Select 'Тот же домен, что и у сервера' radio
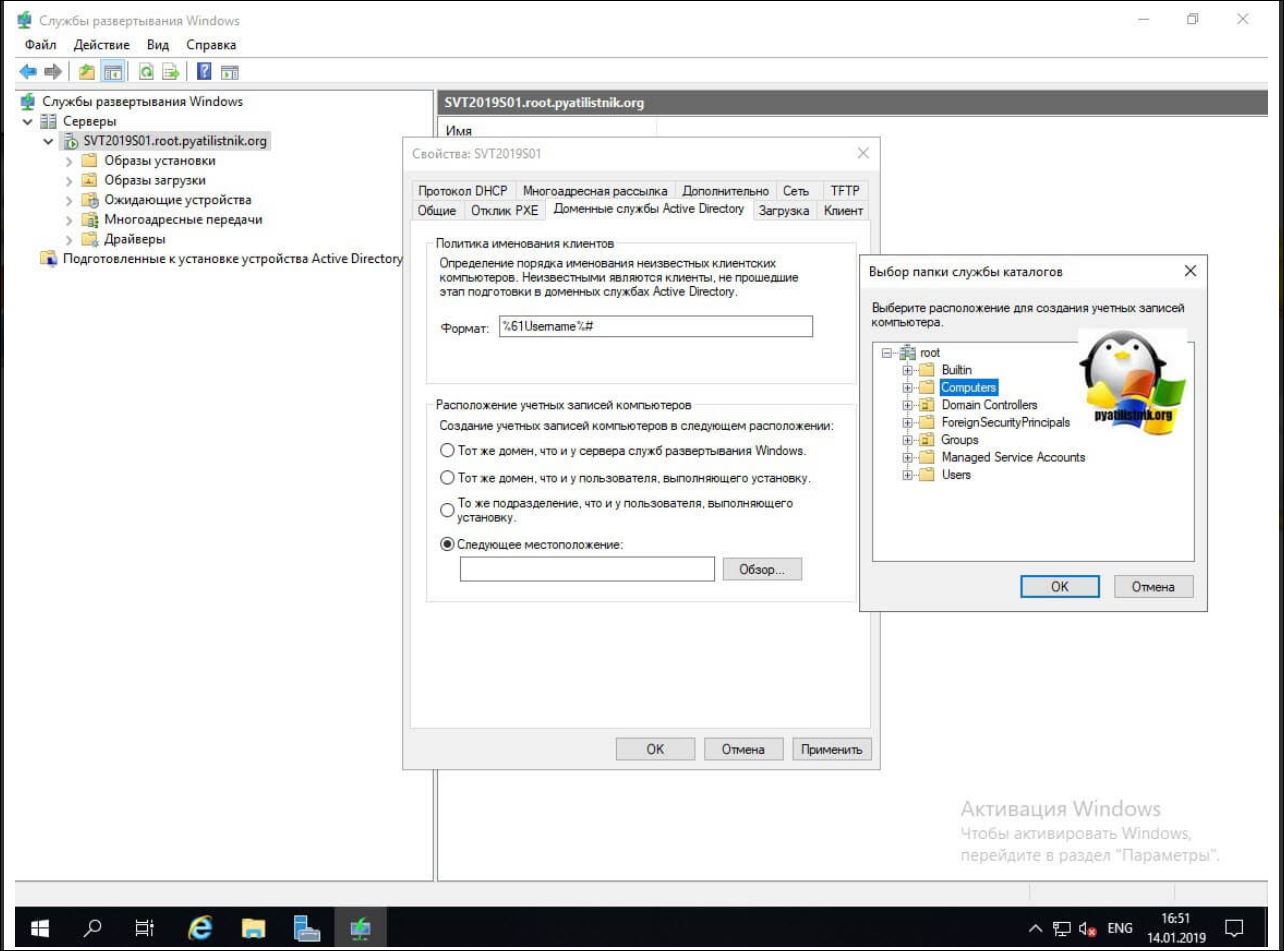Image resolution: width=1284 pixels, height=951 pixels. coord(448,451)
